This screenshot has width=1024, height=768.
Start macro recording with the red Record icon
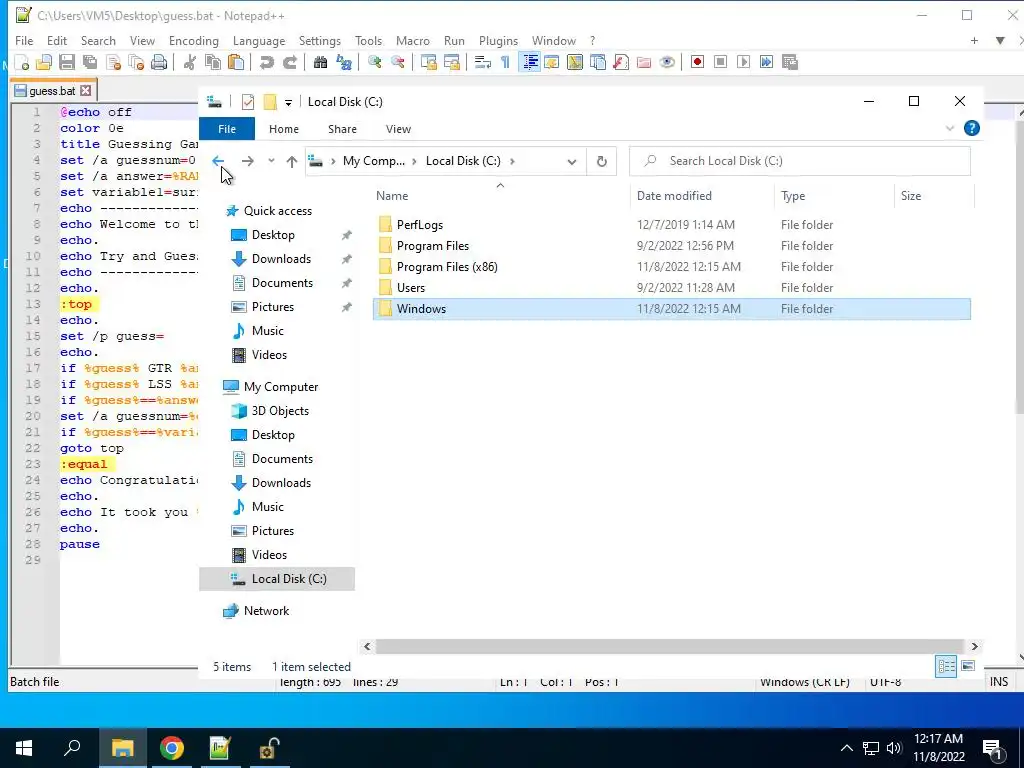point(697,62)
